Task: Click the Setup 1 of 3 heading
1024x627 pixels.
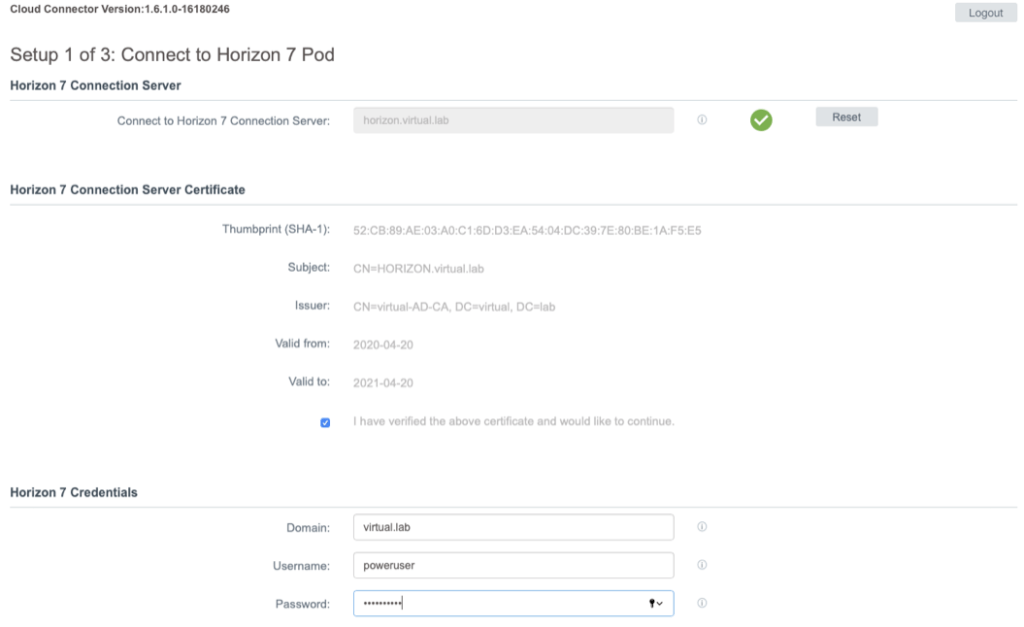Action: tap(171, 55)
